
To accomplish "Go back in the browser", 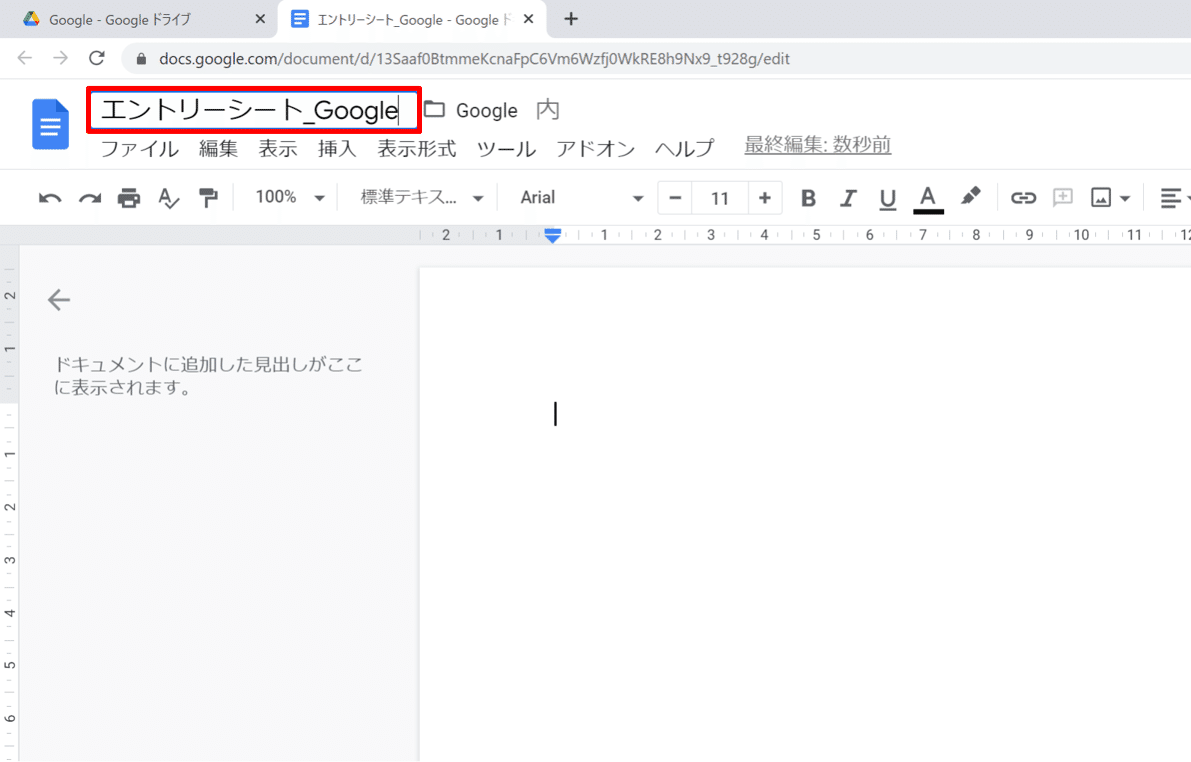I will click(x=25, y=58).
